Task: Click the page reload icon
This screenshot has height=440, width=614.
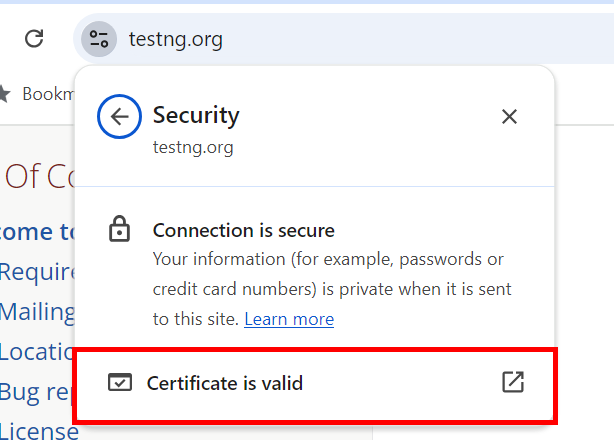Action: (34, 39)
